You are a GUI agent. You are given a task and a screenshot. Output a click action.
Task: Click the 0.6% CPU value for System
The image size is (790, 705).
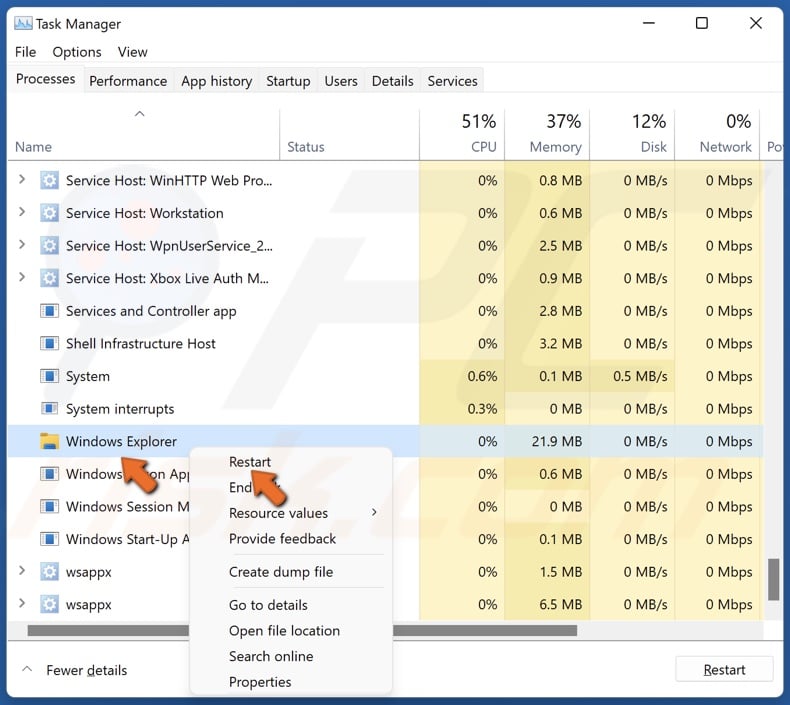(482, 376)
